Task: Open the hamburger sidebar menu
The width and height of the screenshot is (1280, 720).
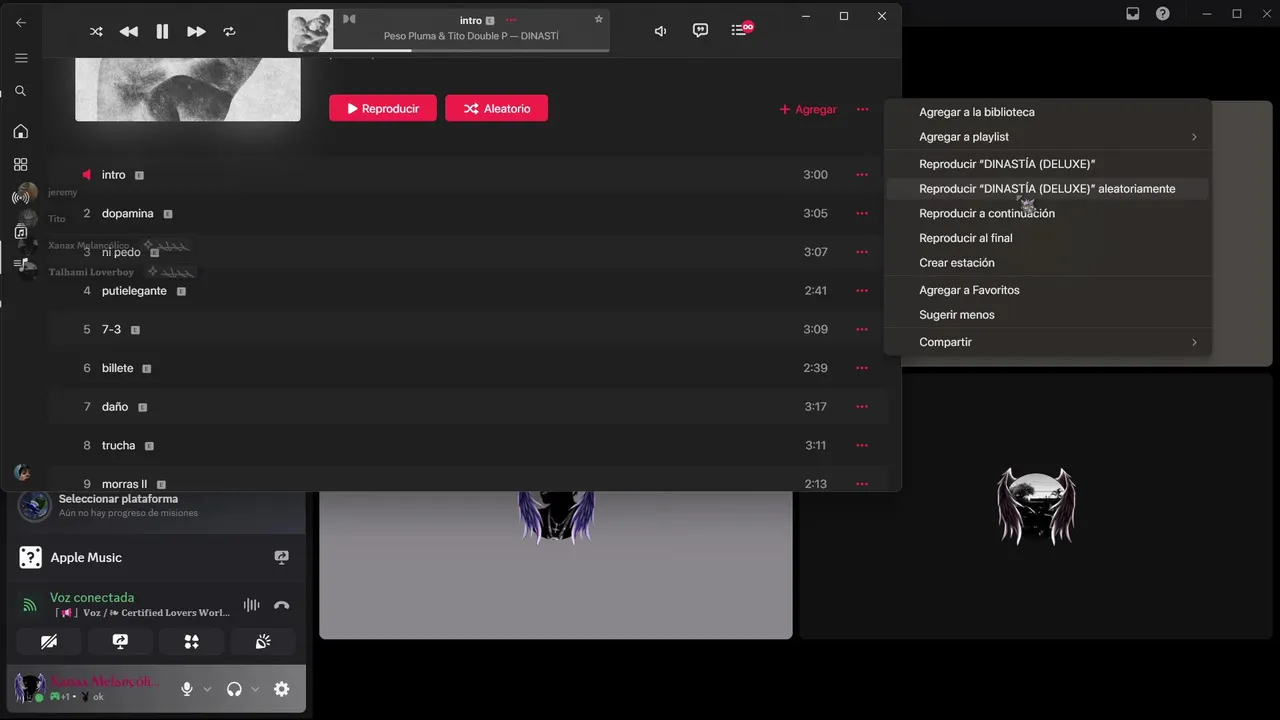Action: point(21,58)
